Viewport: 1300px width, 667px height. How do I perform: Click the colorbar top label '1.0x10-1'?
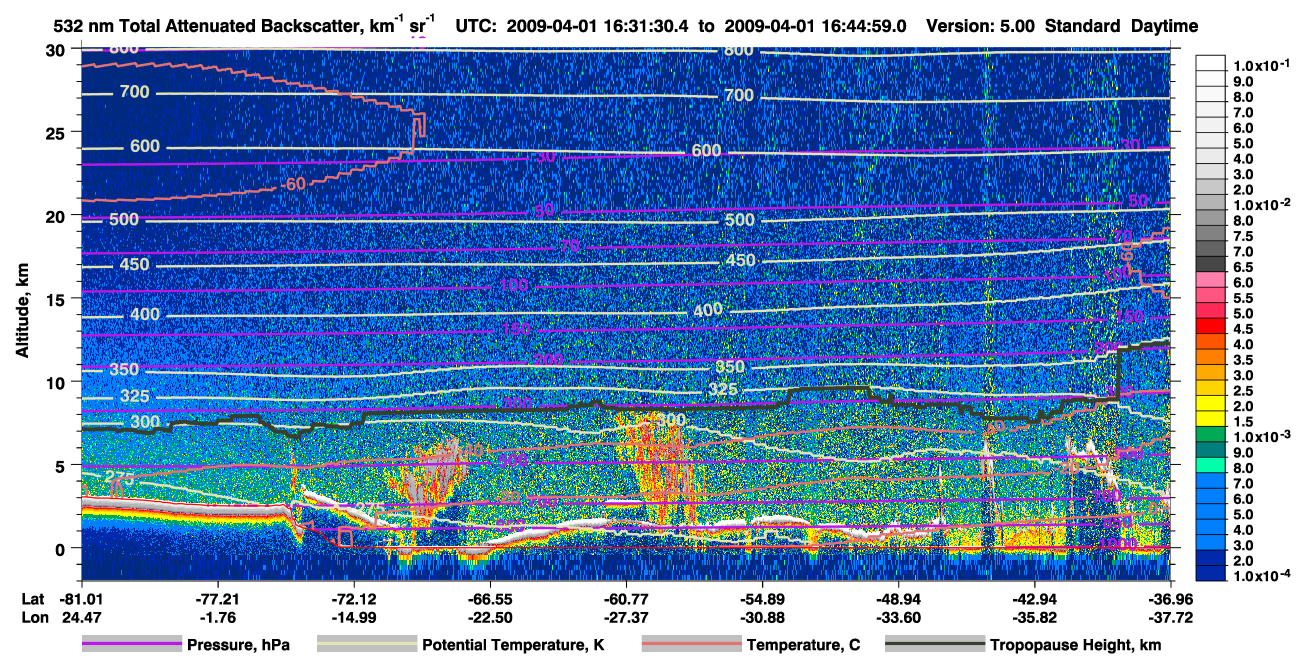(x=1263, y=64)
